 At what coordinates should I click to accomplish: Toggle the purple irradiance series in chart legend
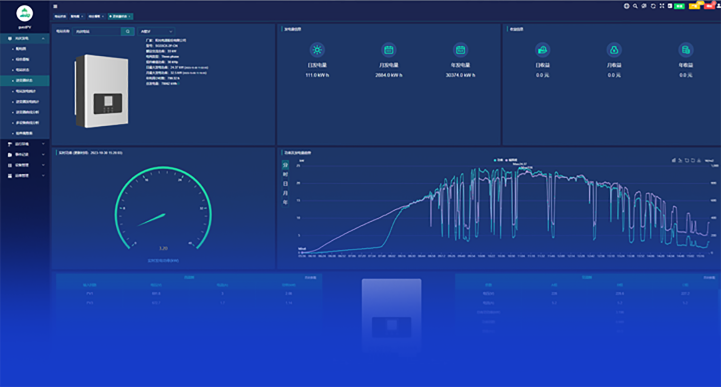point(511,160)
